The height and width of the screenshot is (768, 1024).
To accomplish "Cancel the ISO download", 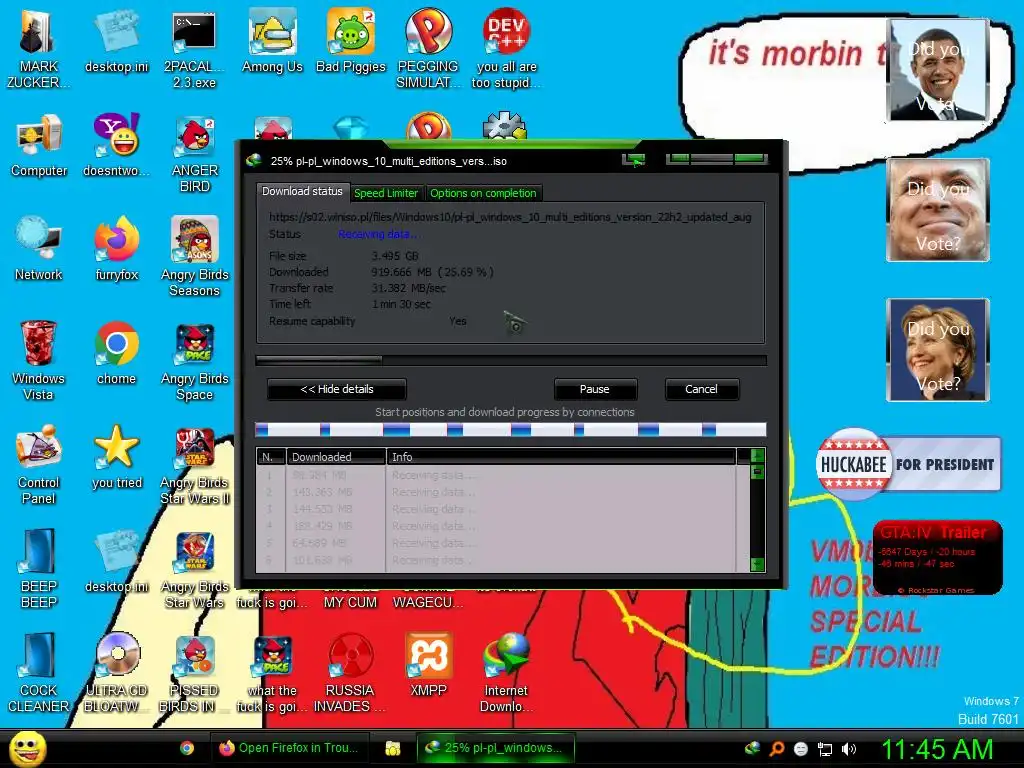I will 701,389.
